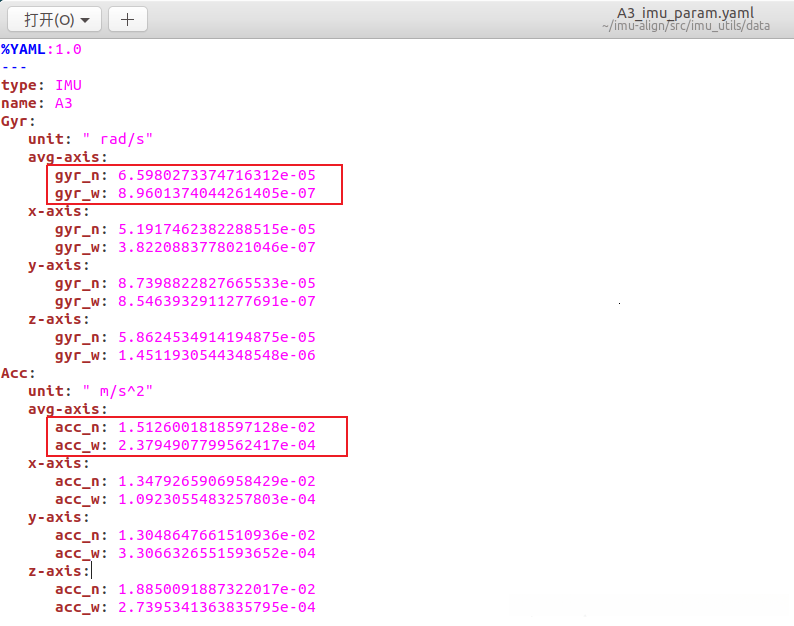794x626 pixels.
Task: Create a new document with the plus button
Action: (x=128, y=20)
